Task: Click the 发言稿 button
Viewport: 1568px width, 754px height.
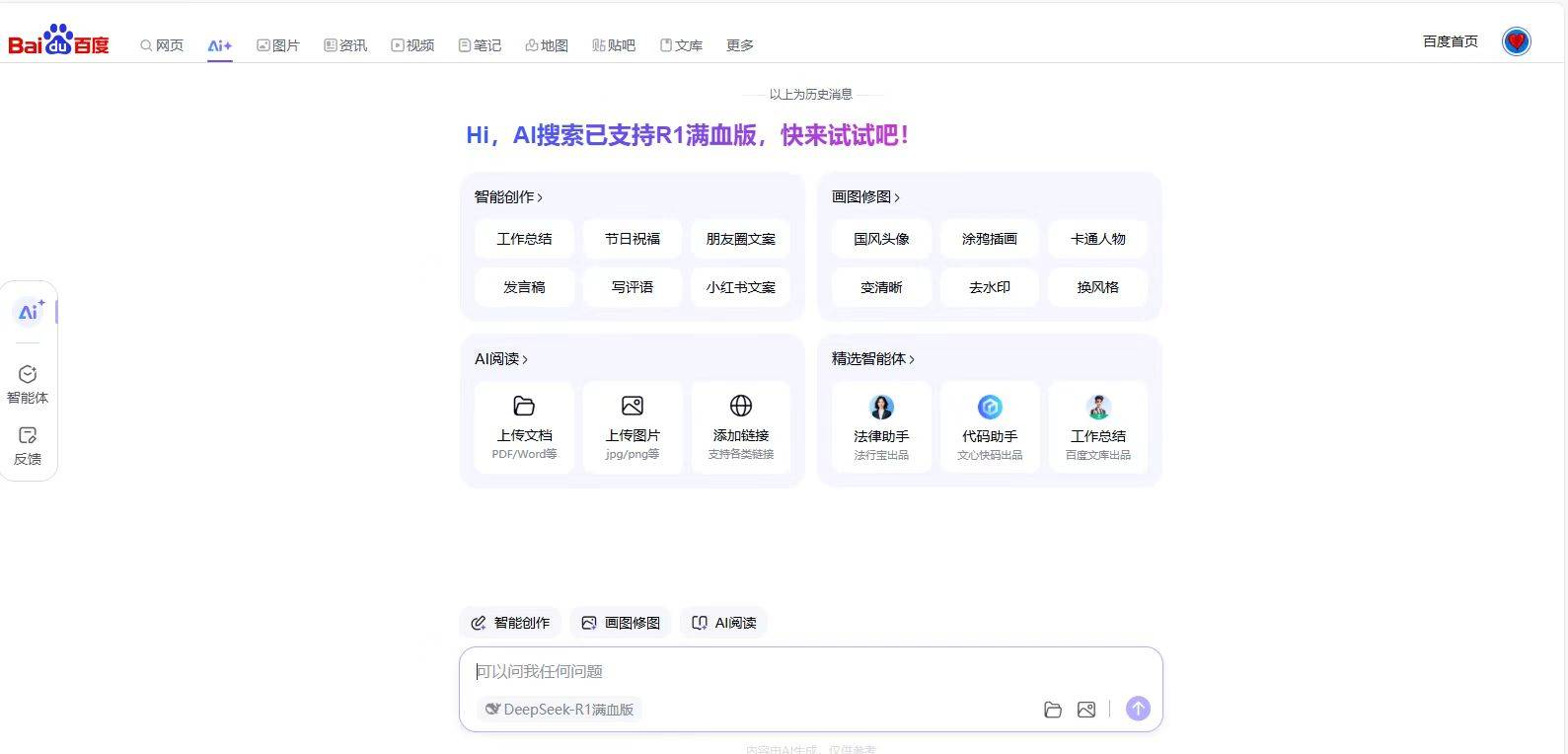Action: click(x=524, y=287)
